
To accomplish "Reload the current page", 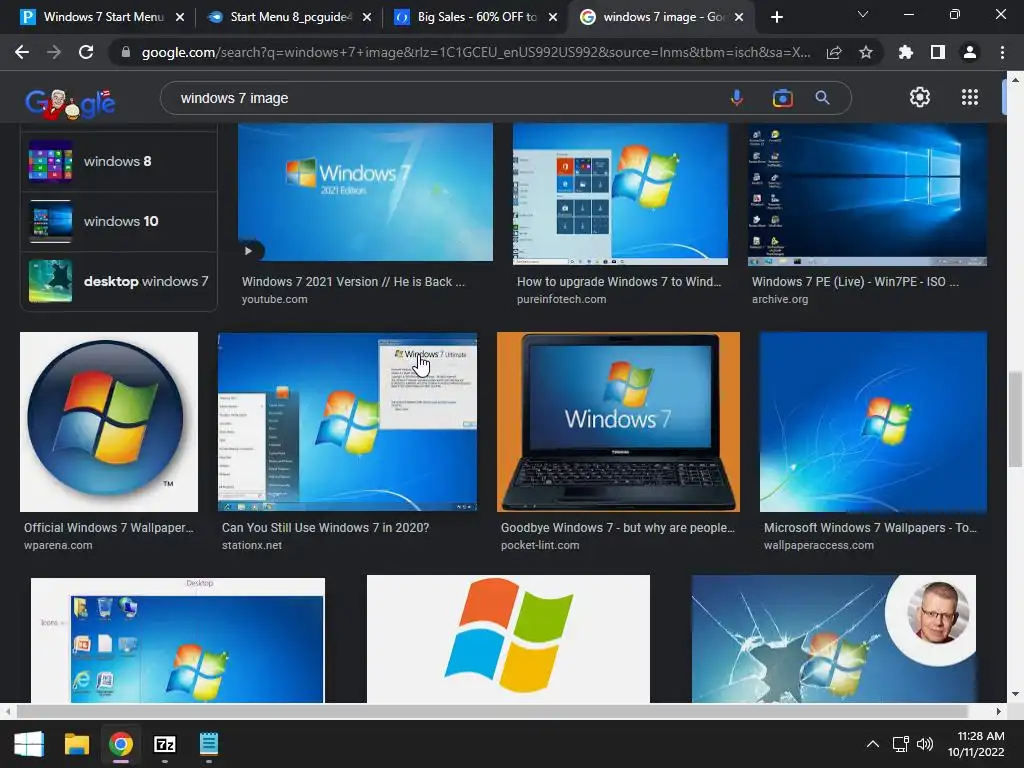I will (86, 52).
